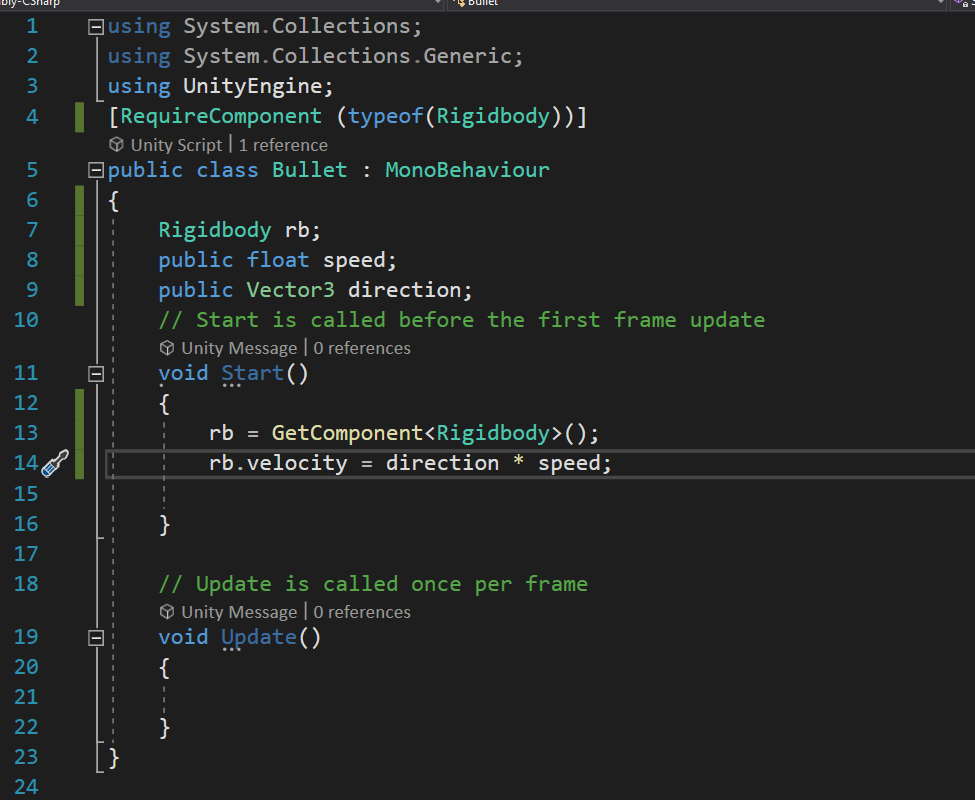Click the Unity Message icon above Start
Image resolution: width=975 pixels, height=800 pixels.
tap(167, 348)
